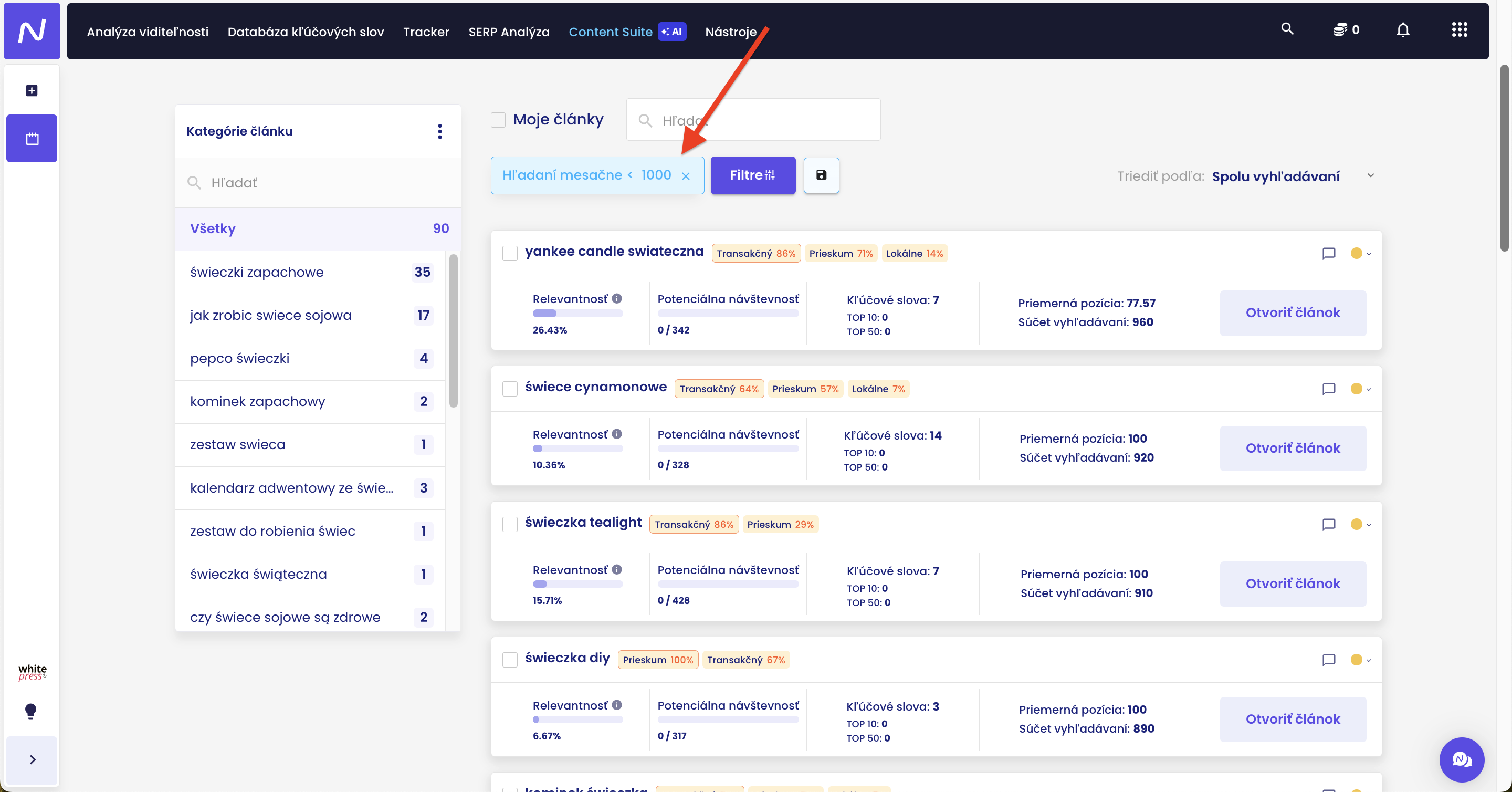Image resolution: width=1512 pixels, height=792 pixels.
Task: Click the category list scrollbar
Action: (x=453, y=330)
